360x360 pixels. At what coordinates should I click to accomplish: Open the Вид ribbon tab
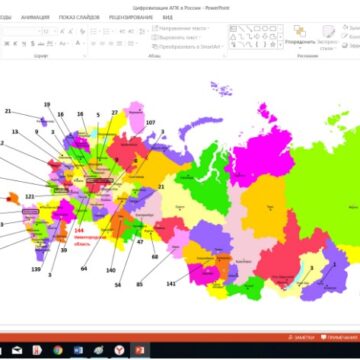tap(167, 17)
